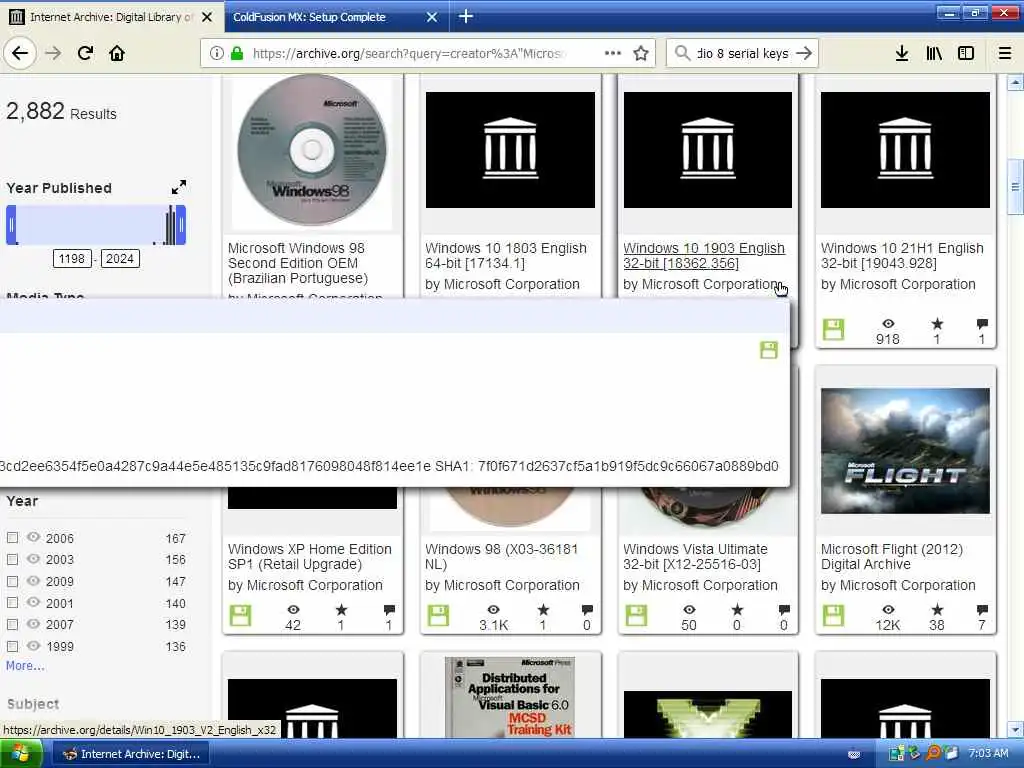Click favorites star on Microsoft Flight card
Viewport: 1024px width, 768px height.
[937, 610]
